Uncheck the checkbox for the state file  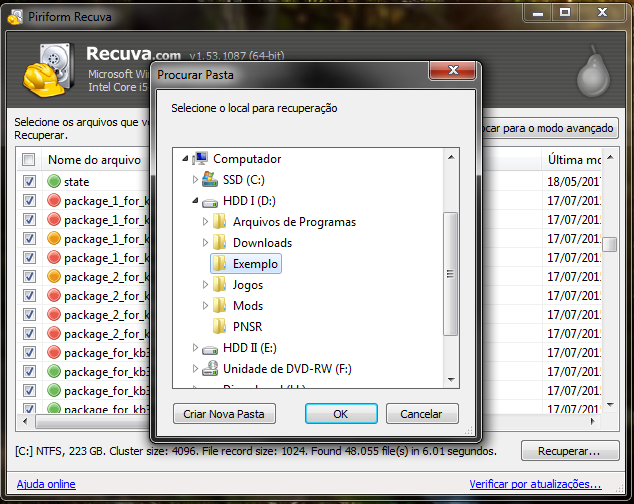point(29,181)
